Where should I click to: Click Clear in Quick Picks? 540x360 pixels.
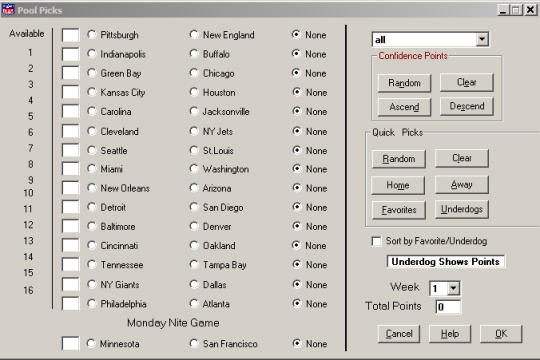pyautogui.click(x=462, y=158)
